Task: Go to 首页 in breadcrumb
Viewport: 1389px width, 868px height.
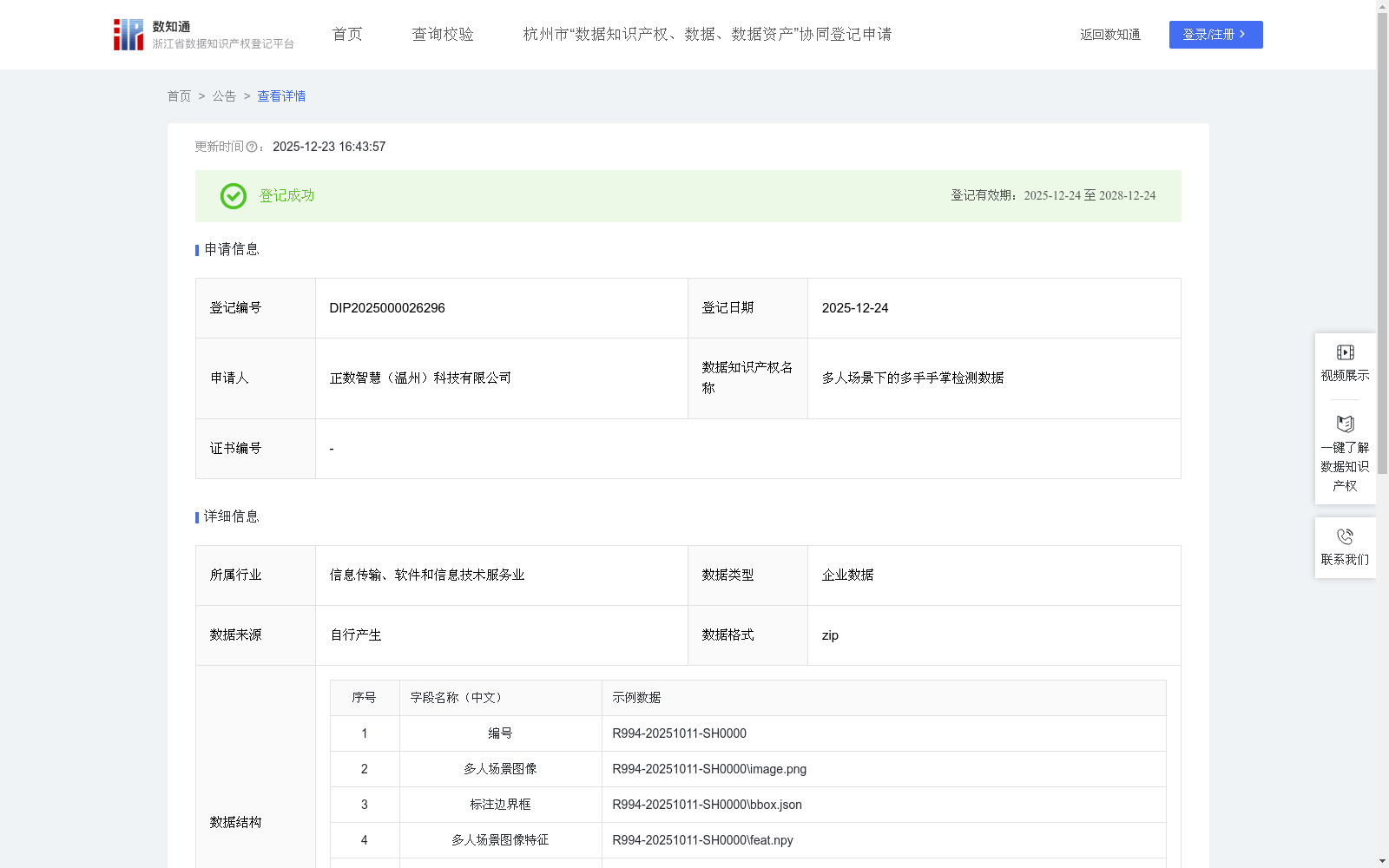Action: click(179, 96)
